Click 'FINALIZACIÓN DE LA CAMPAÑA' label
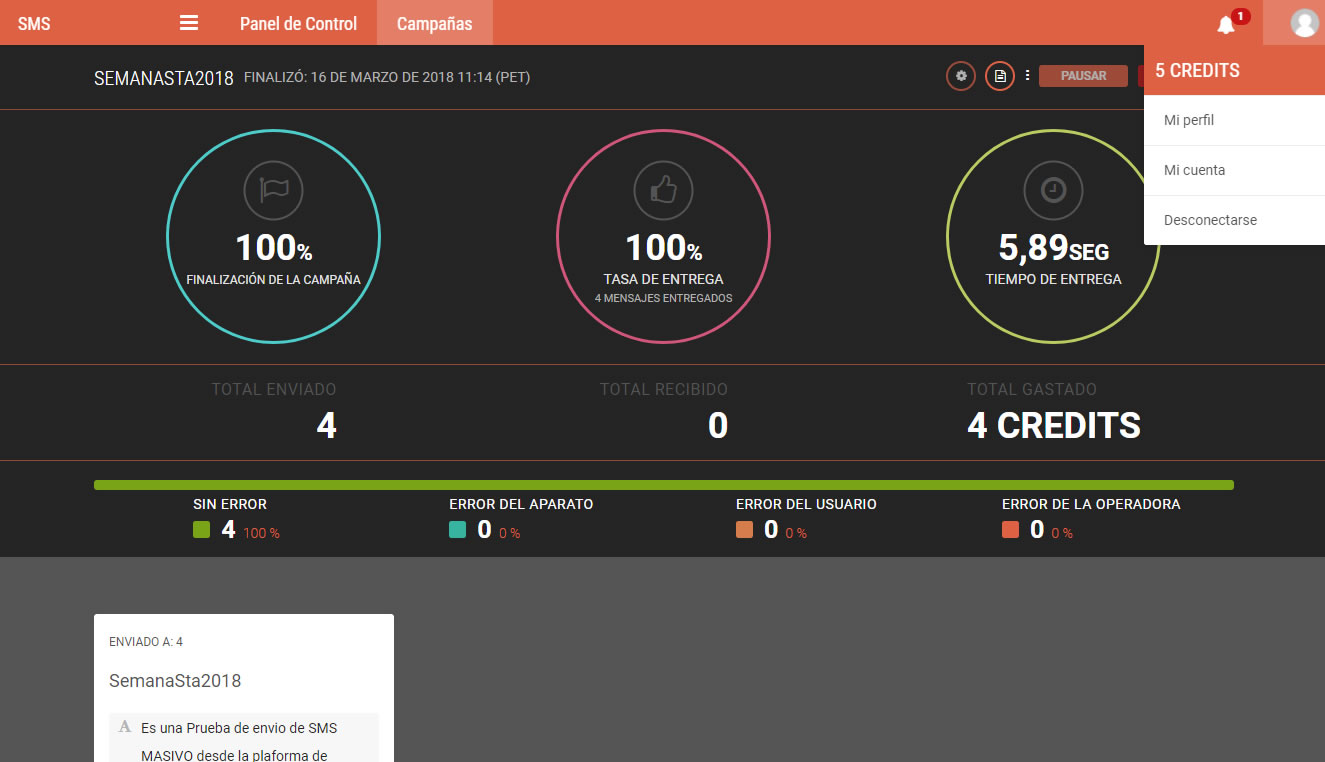1325x762 pixels. [x=273, y=280]
